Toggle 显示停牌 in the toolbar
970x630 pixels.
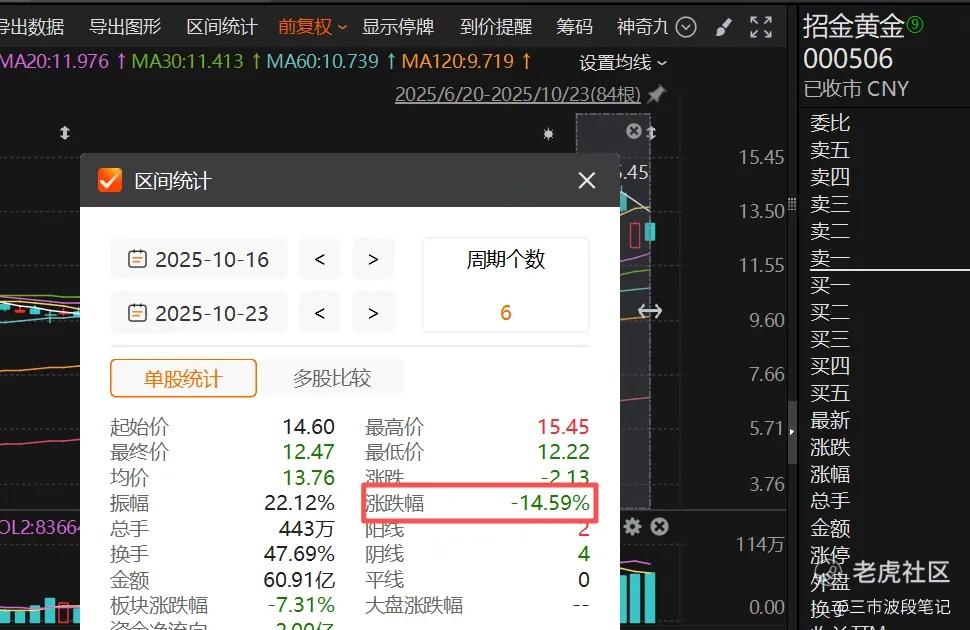point(398,27)
